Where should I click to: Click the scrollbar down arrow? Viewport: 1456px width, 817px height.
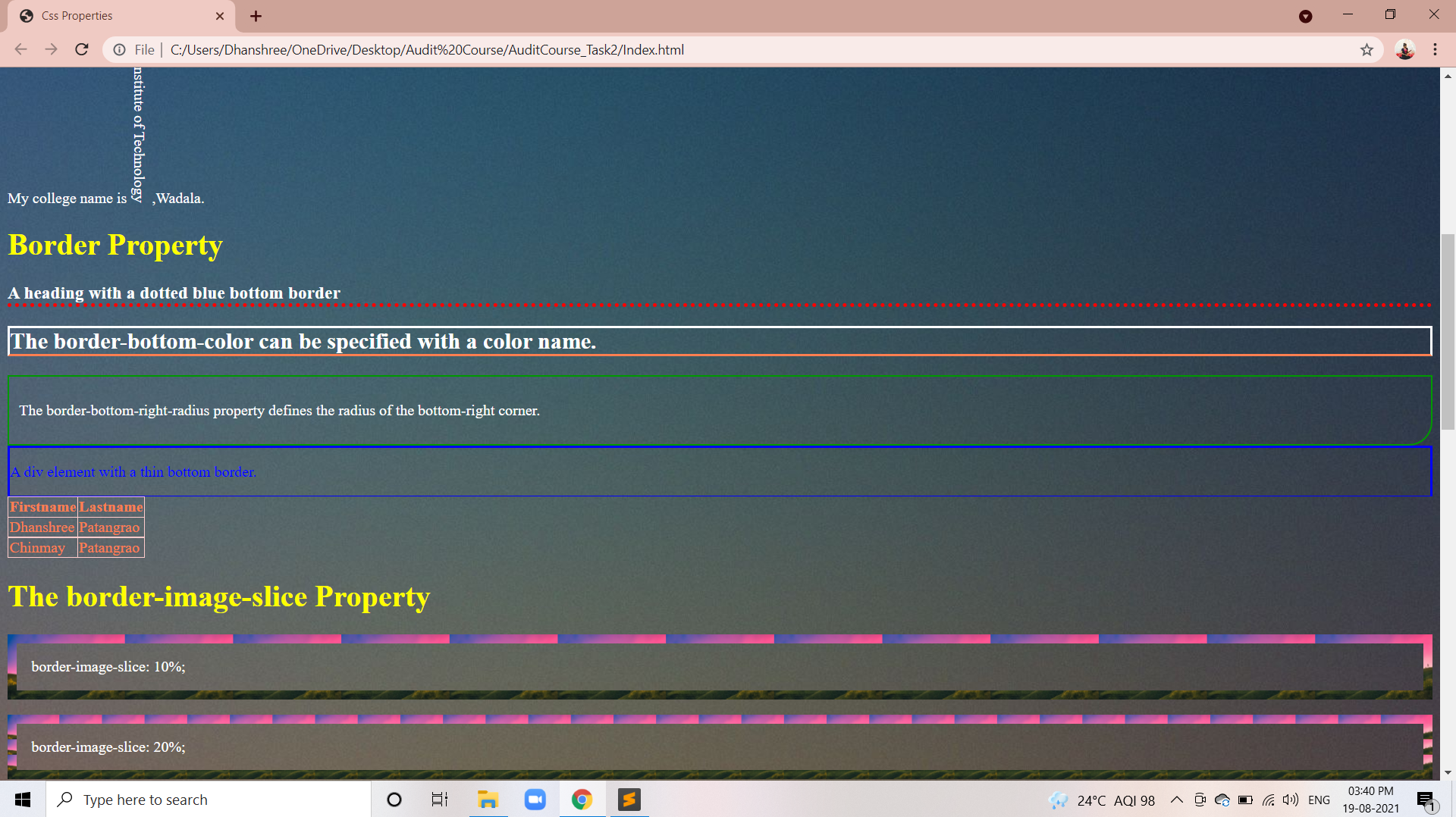1448,772
